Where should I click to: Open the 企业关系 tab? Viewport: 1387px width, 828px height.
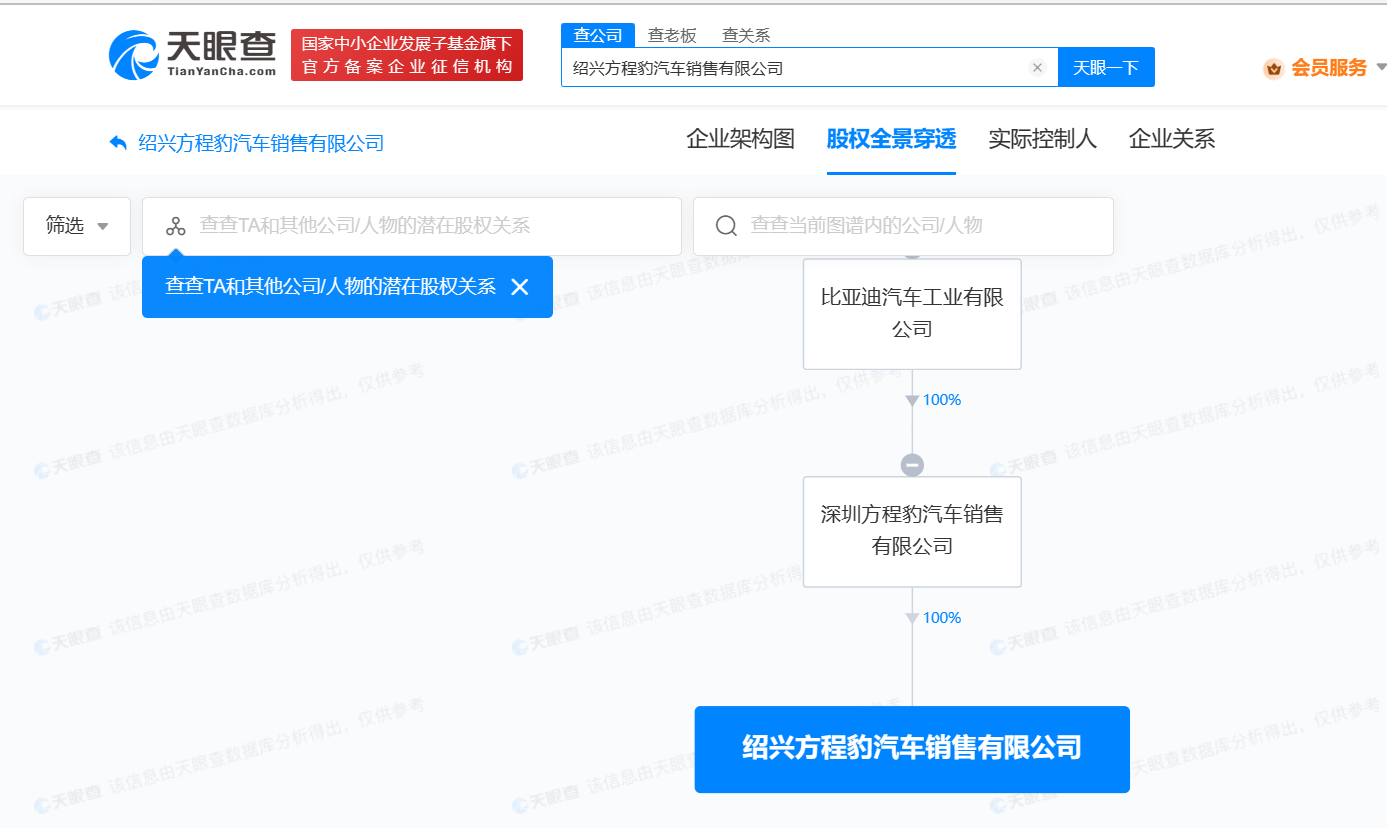pyautogui.click(x=1172, y=139)
